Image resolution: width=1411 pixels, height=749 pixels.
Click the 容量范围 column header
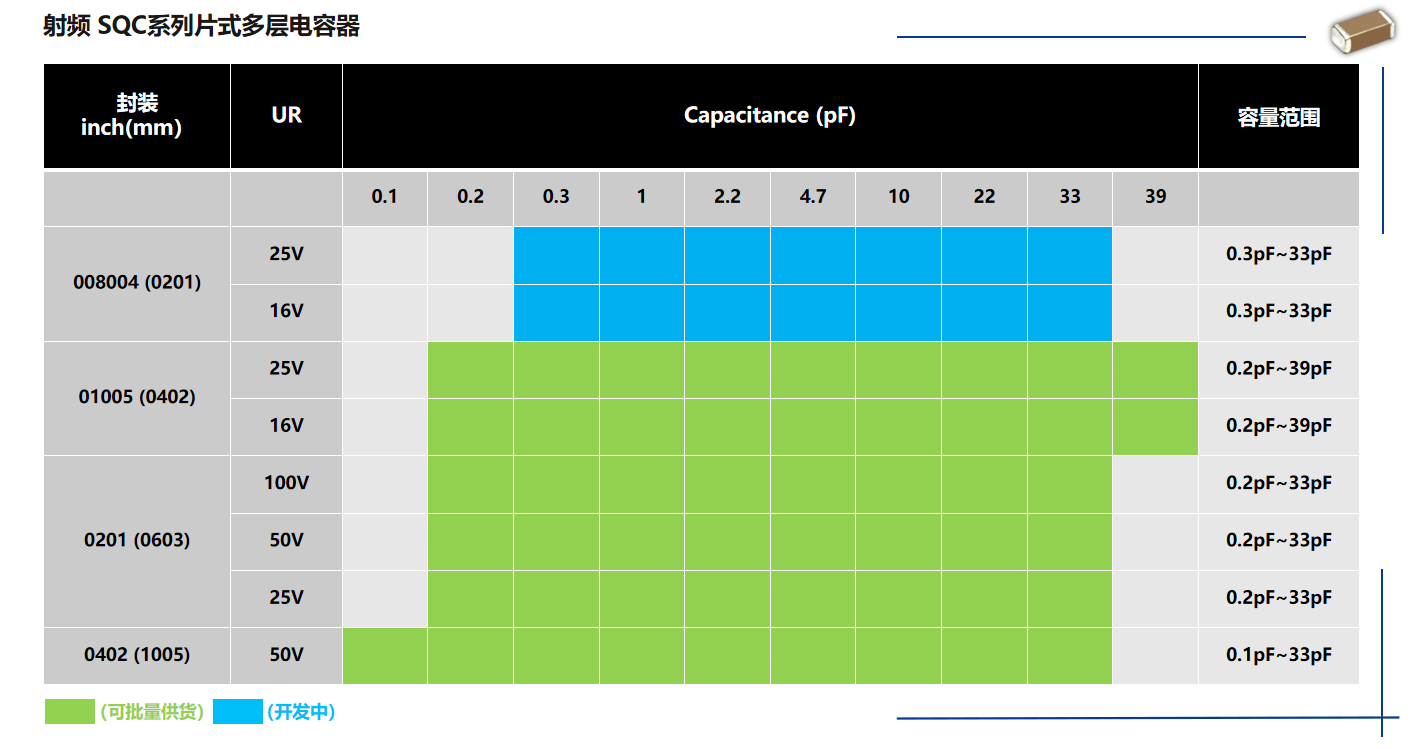click(1278, 117)
